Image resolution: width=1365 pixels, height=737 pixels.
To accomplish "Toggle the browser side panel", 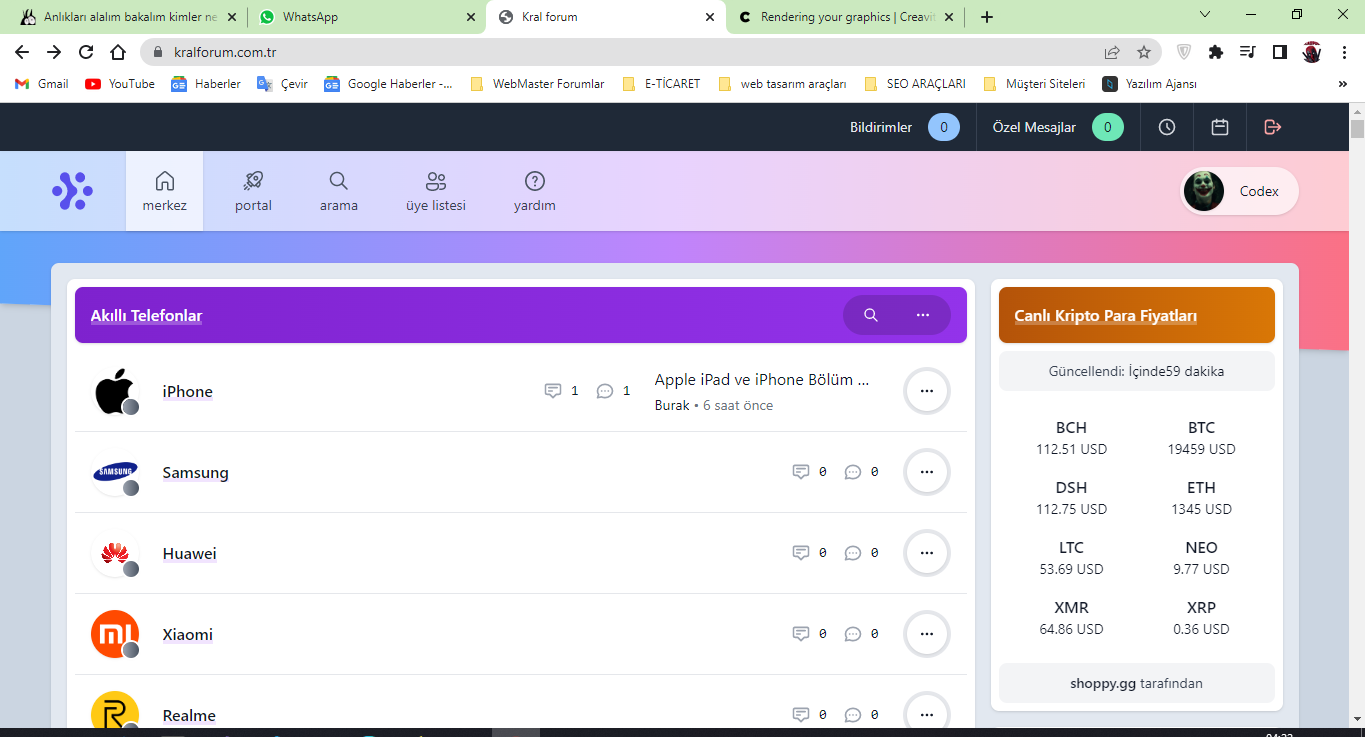I will coord(1280,52).
